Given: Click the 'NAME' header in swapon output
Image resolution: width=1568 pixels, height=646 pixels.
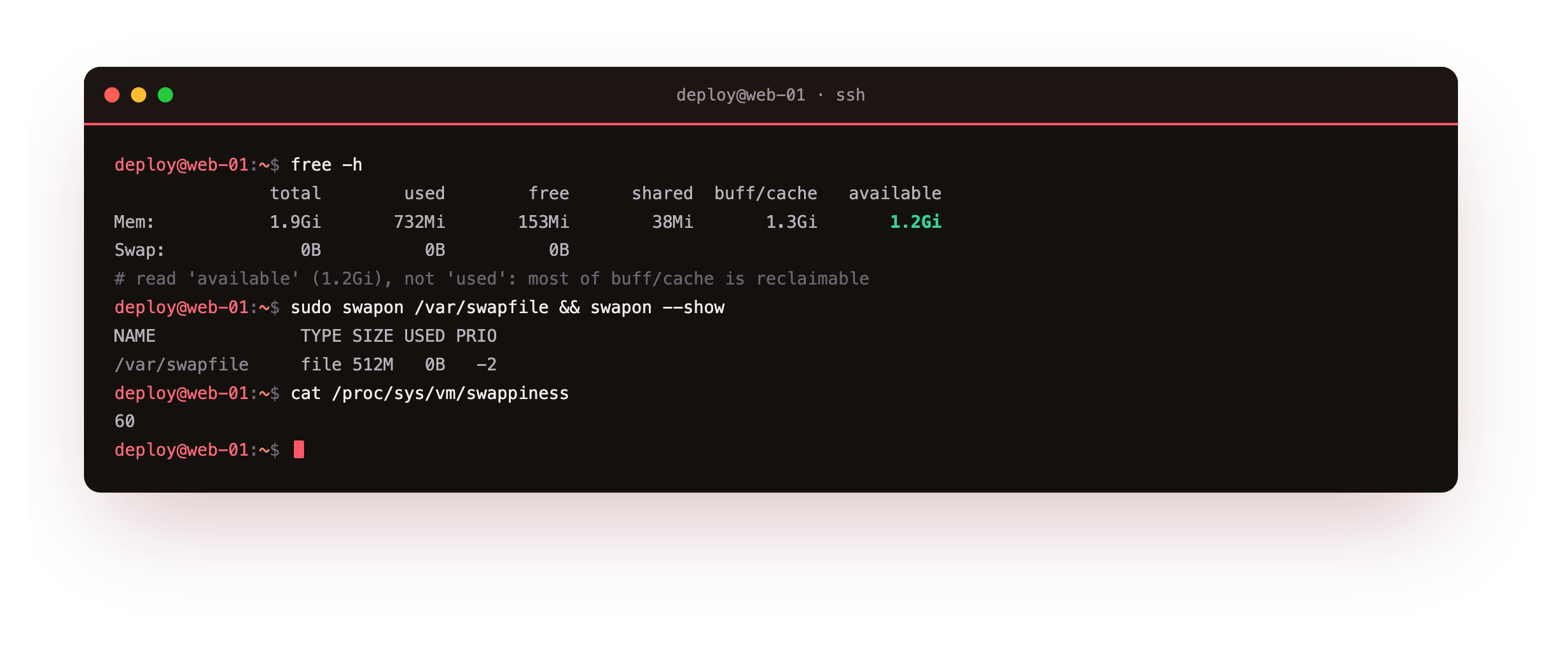Looking at the screenshot, I should coord(134,335).
